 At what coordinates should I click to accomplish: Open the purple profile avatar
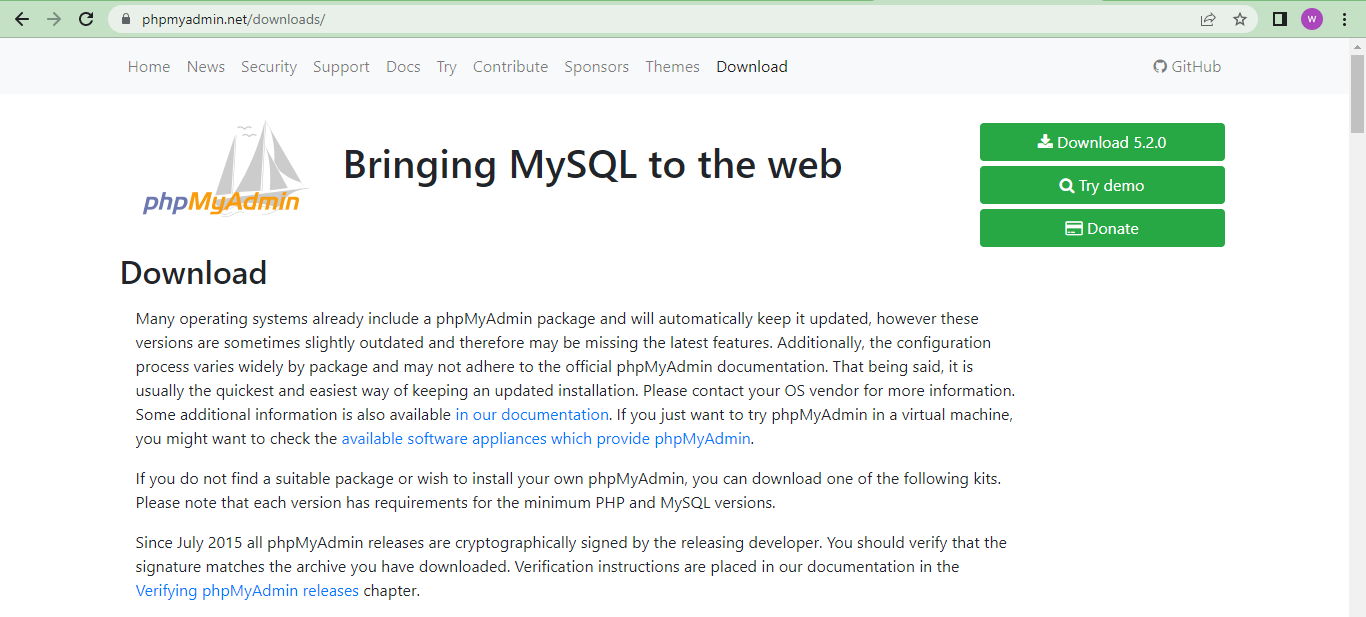[1312, 19]
